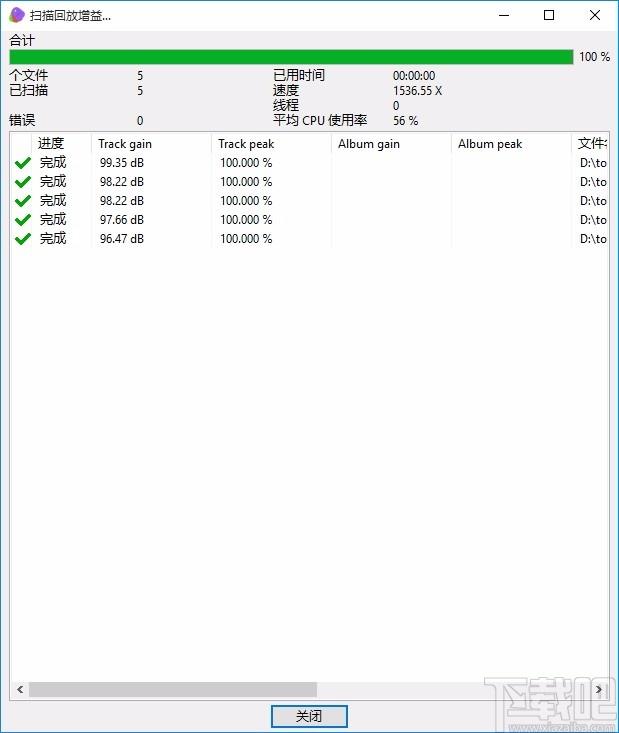Maximize the scan replay gain window
The width and height of the screenshot is (619, 733).
pyautogui.click(x=549, y=15)
